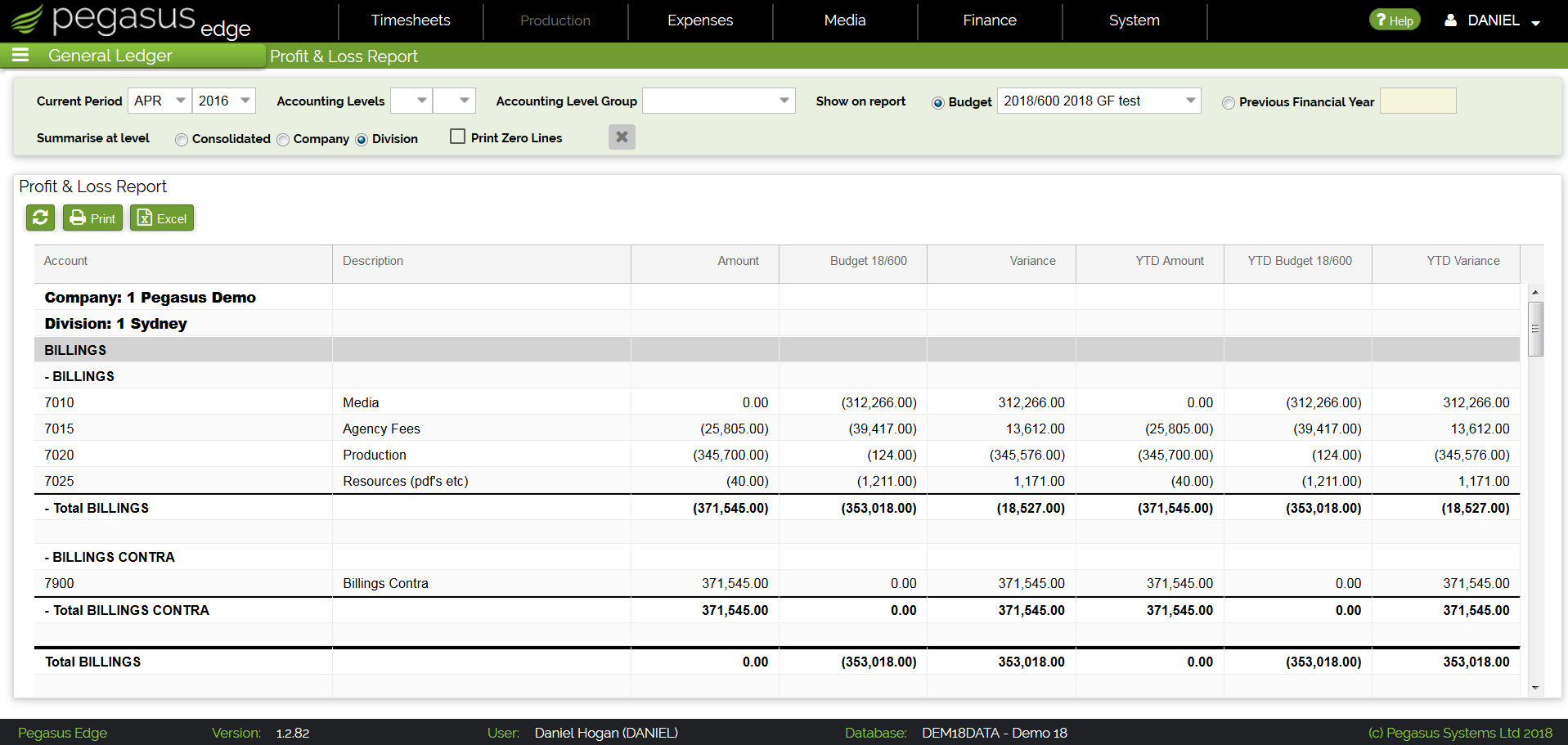
Task: Enable the Print Zero Lines checkbox
Action: pos(458,137)
